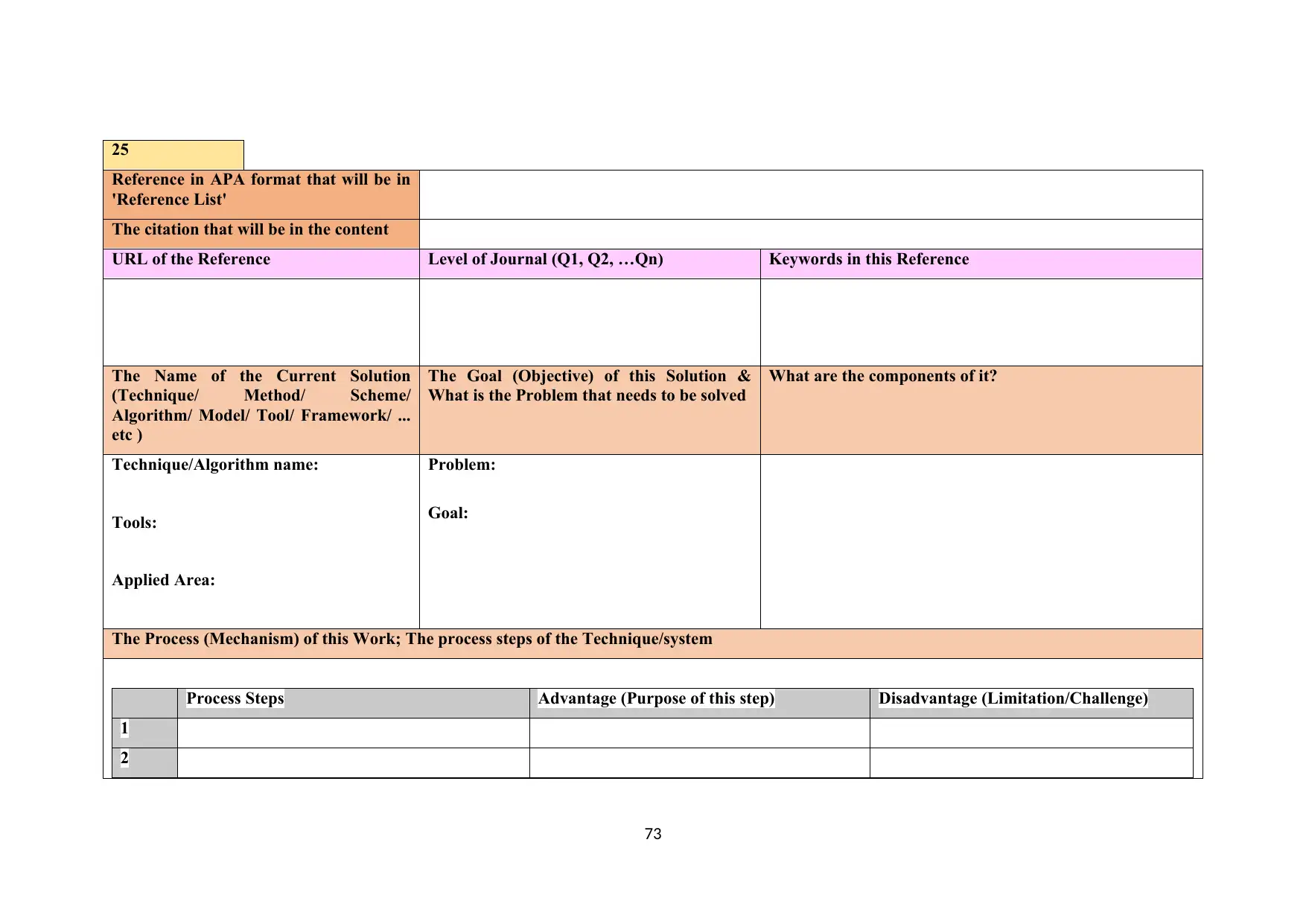Click the 'Technique/Algorithm name:' label
The height and width of the screenshot is (924, 1306).
pyautogui.click(x=215, y=465)
